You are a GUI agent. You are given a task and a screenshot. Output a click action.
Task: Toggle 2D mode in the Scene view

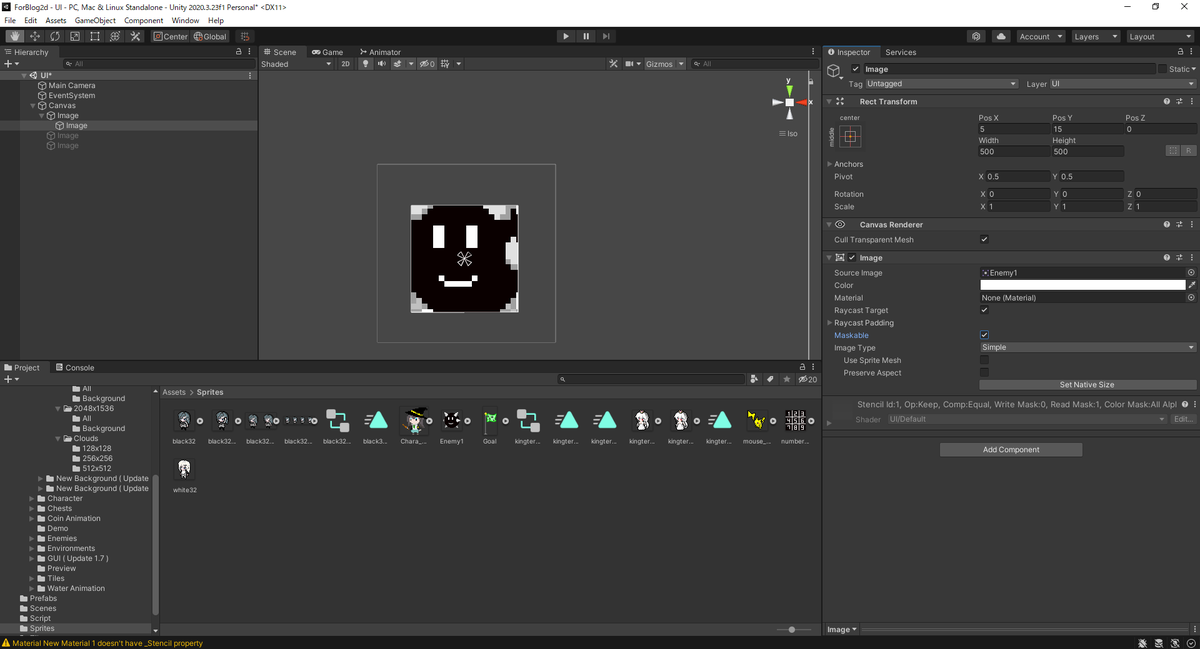(346, 63)
